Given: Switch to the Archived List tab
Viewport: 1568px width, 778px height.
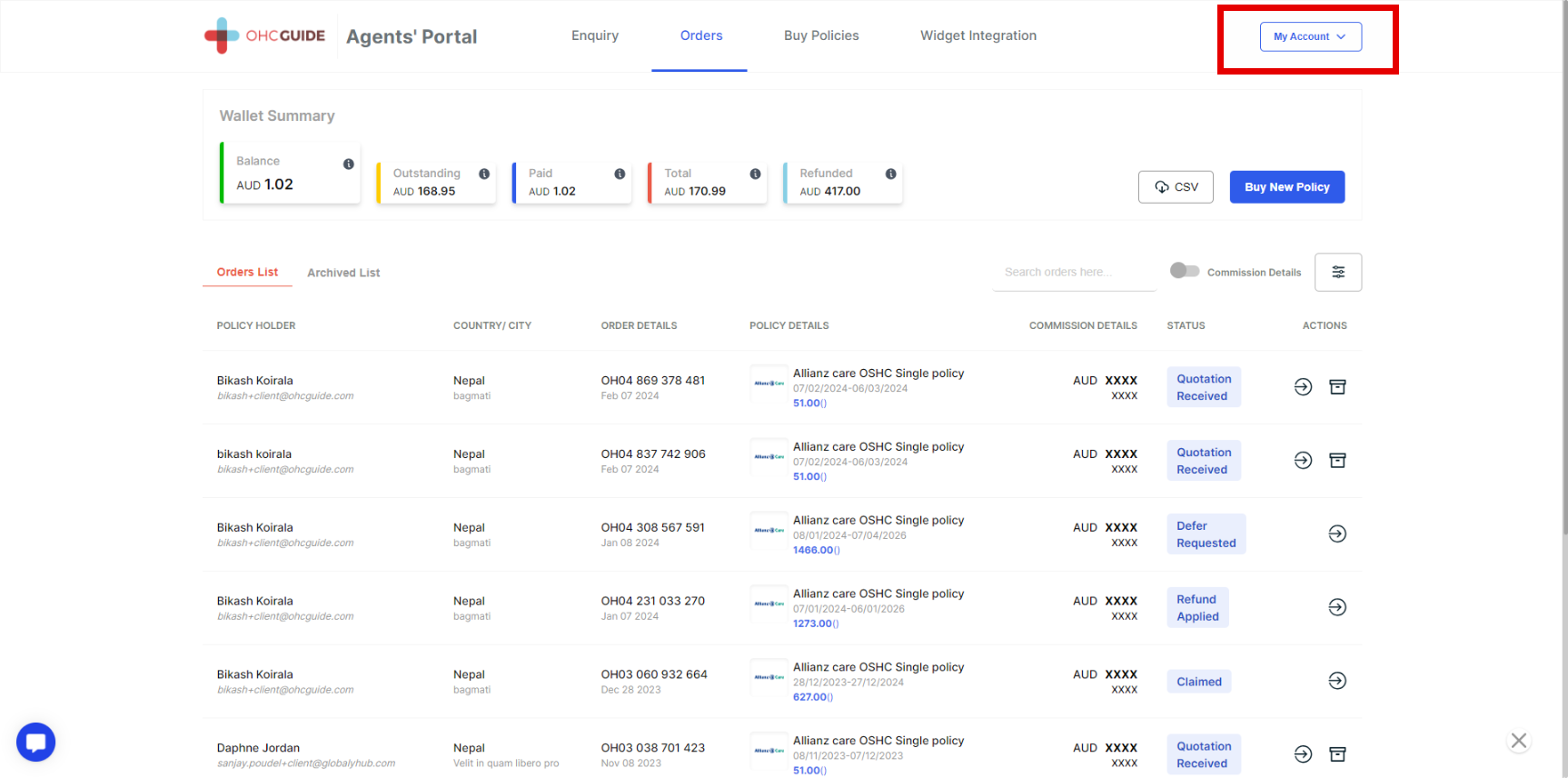Looking at the screenshot, I should 343,273.
